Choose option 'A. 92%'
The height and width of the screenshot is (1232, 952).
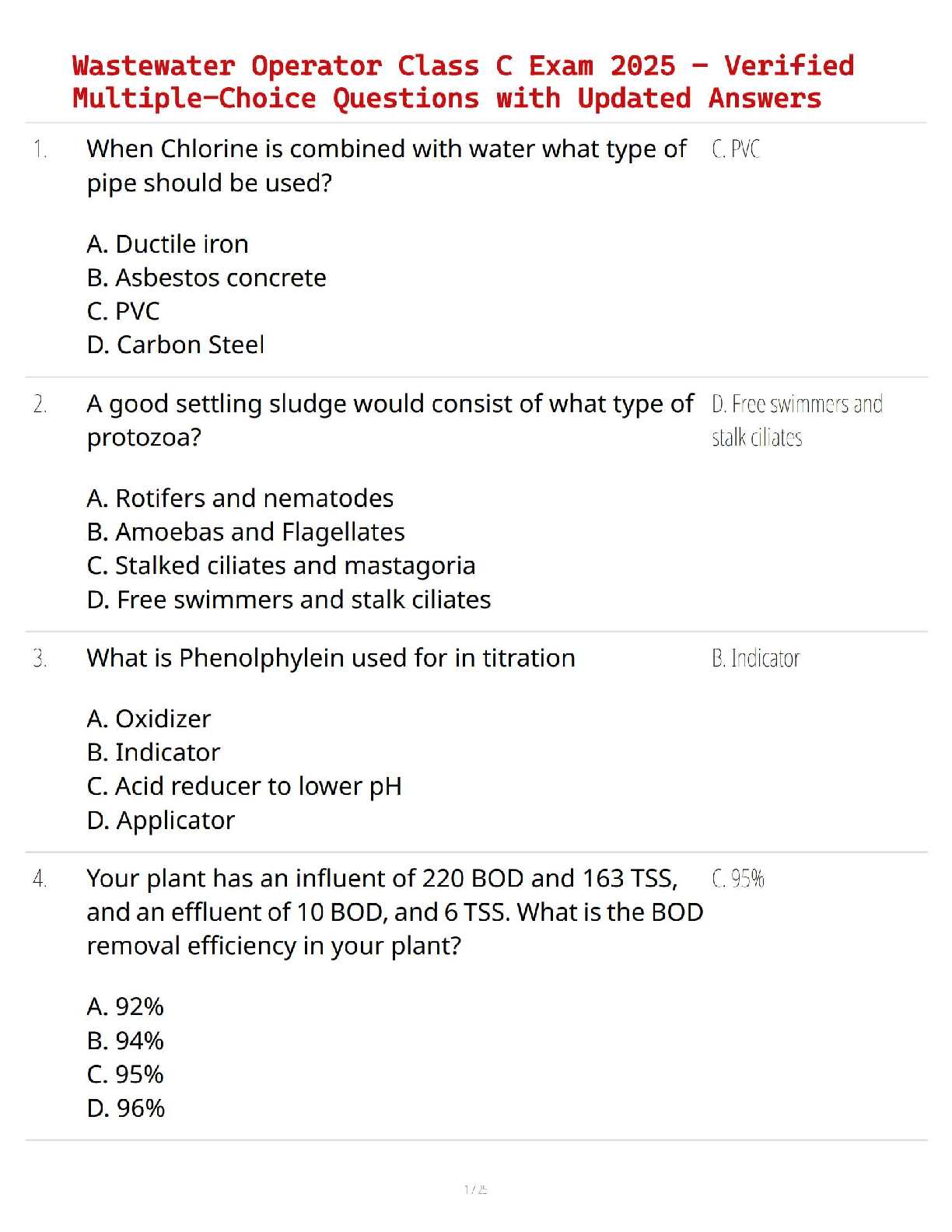click(x=125, y=1007)
